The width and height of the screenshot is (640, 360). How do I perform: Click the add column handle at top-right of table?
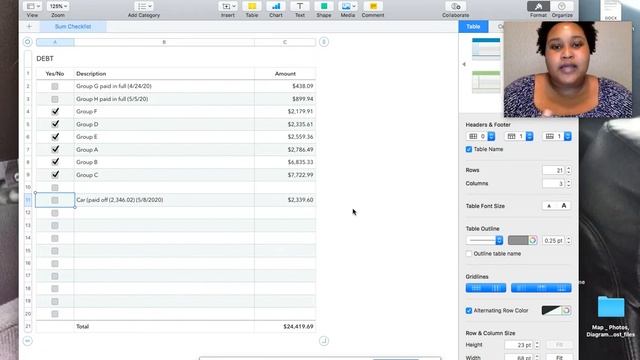[x=324, y=42]
